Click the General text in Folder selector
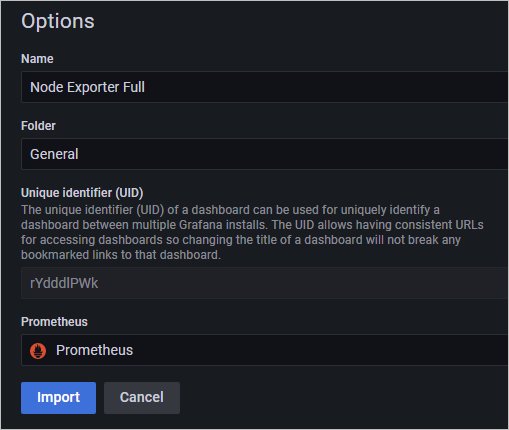Viewport: 509px width, 430px height. point(54,154)
